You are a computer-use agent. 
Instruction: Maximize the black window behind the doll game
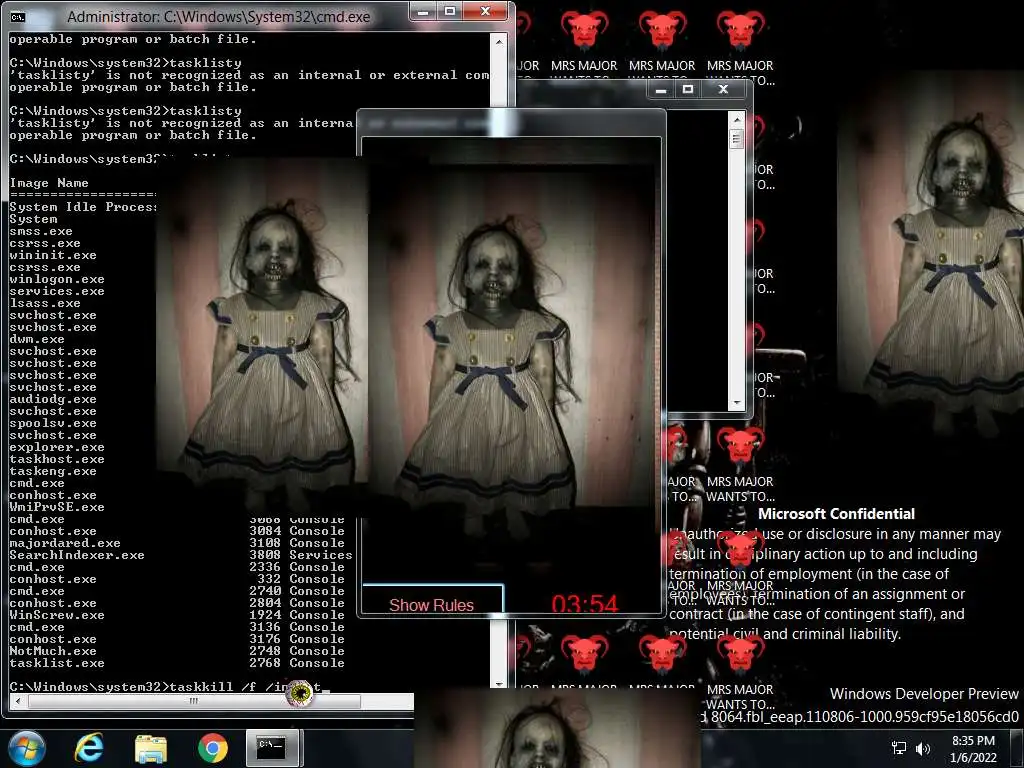pyautogui.click(x=688, y=89)
